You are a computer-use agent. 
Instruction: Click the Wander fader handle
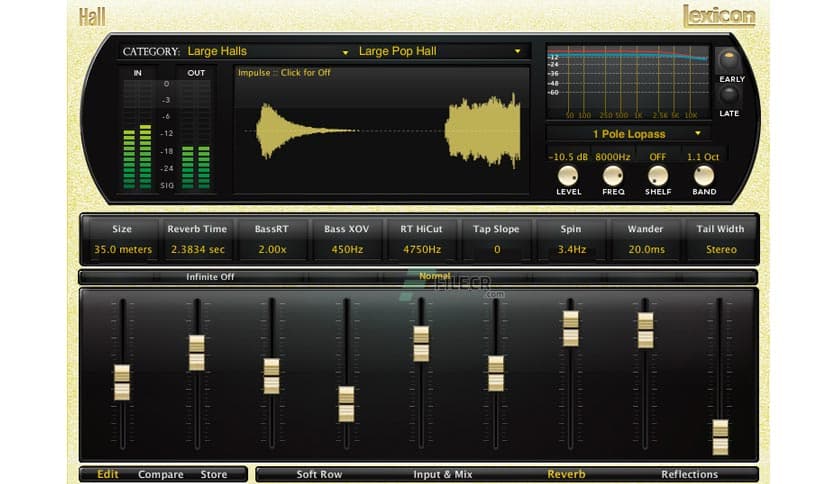coord(645,330)
